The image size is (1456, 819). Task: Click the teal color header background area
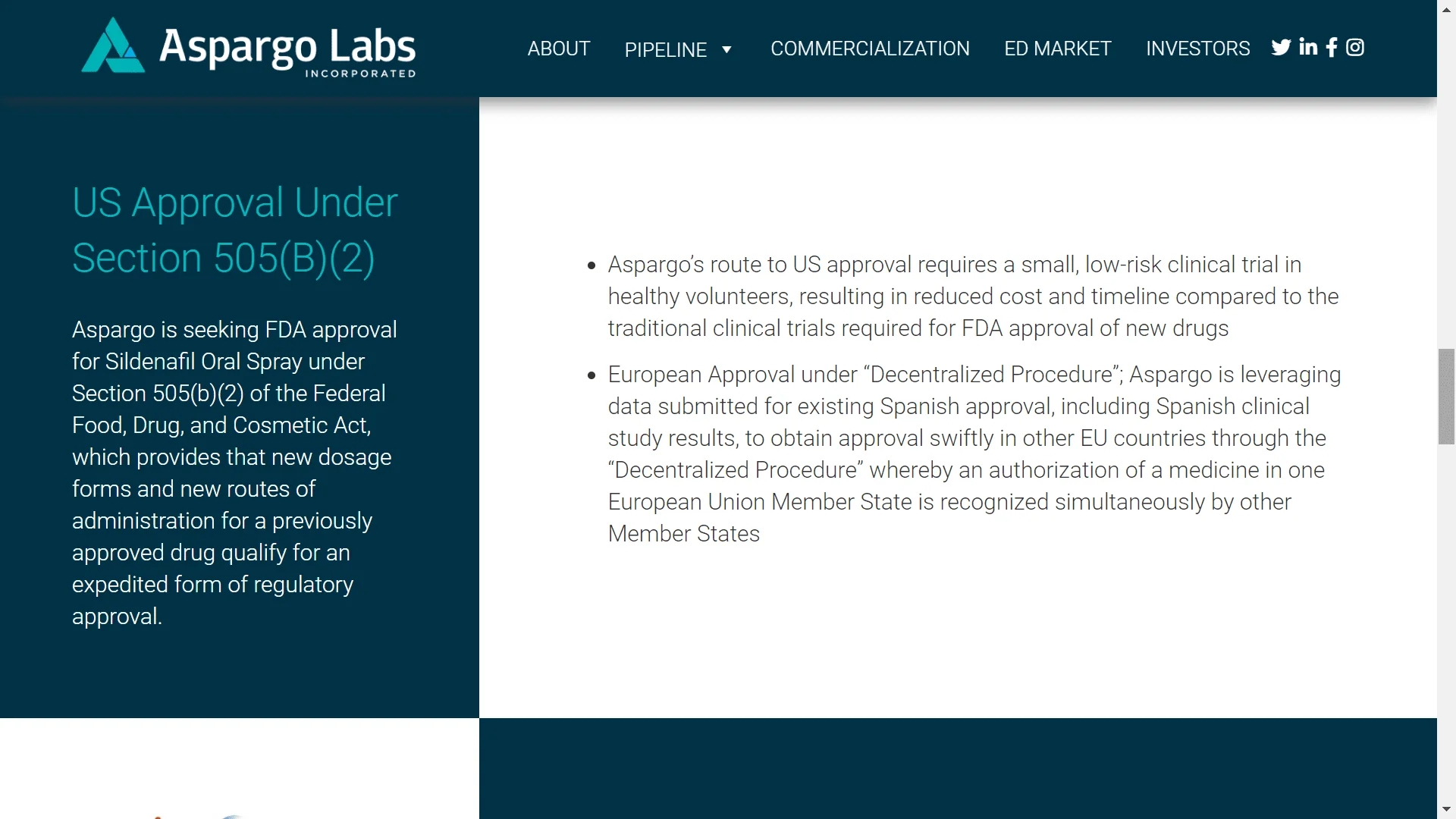pyautogui.click(x=728, y=48)
